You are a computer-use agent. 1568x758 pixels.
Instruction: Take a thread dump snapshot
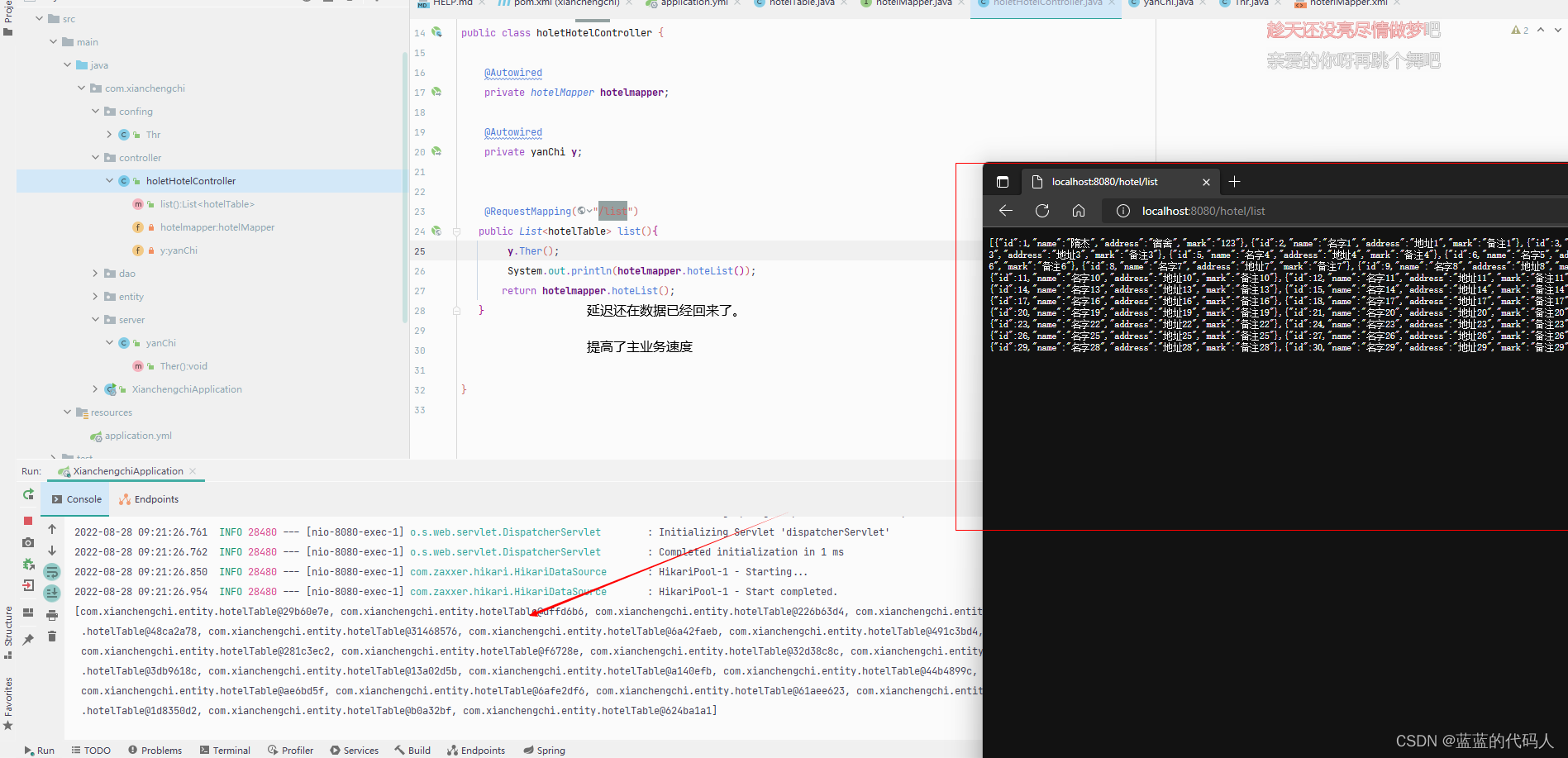point(27,542)
